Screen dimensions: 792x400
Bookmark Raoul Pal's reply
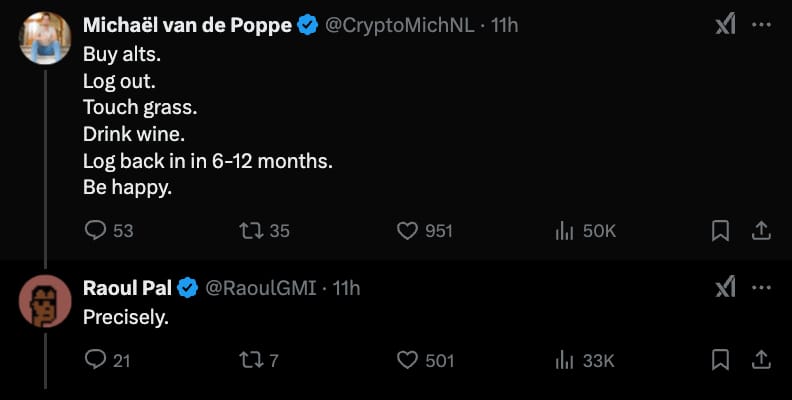719,360
